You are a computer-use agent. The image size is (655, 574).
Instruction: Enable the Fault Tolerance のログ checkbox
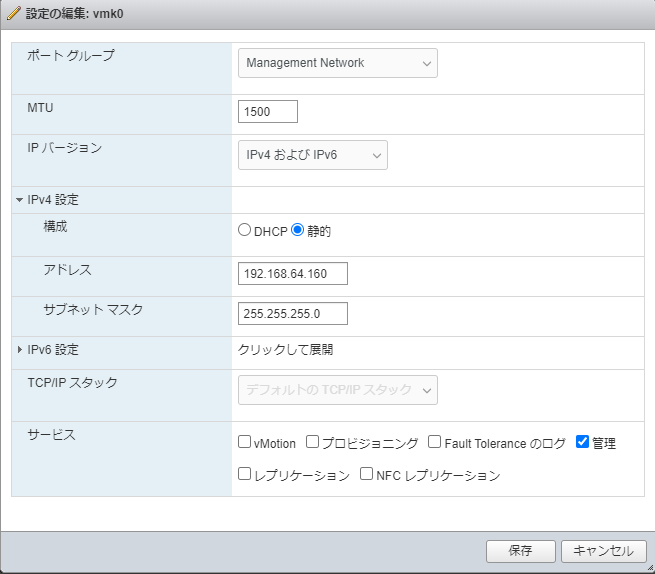click(x=435, y=442)
